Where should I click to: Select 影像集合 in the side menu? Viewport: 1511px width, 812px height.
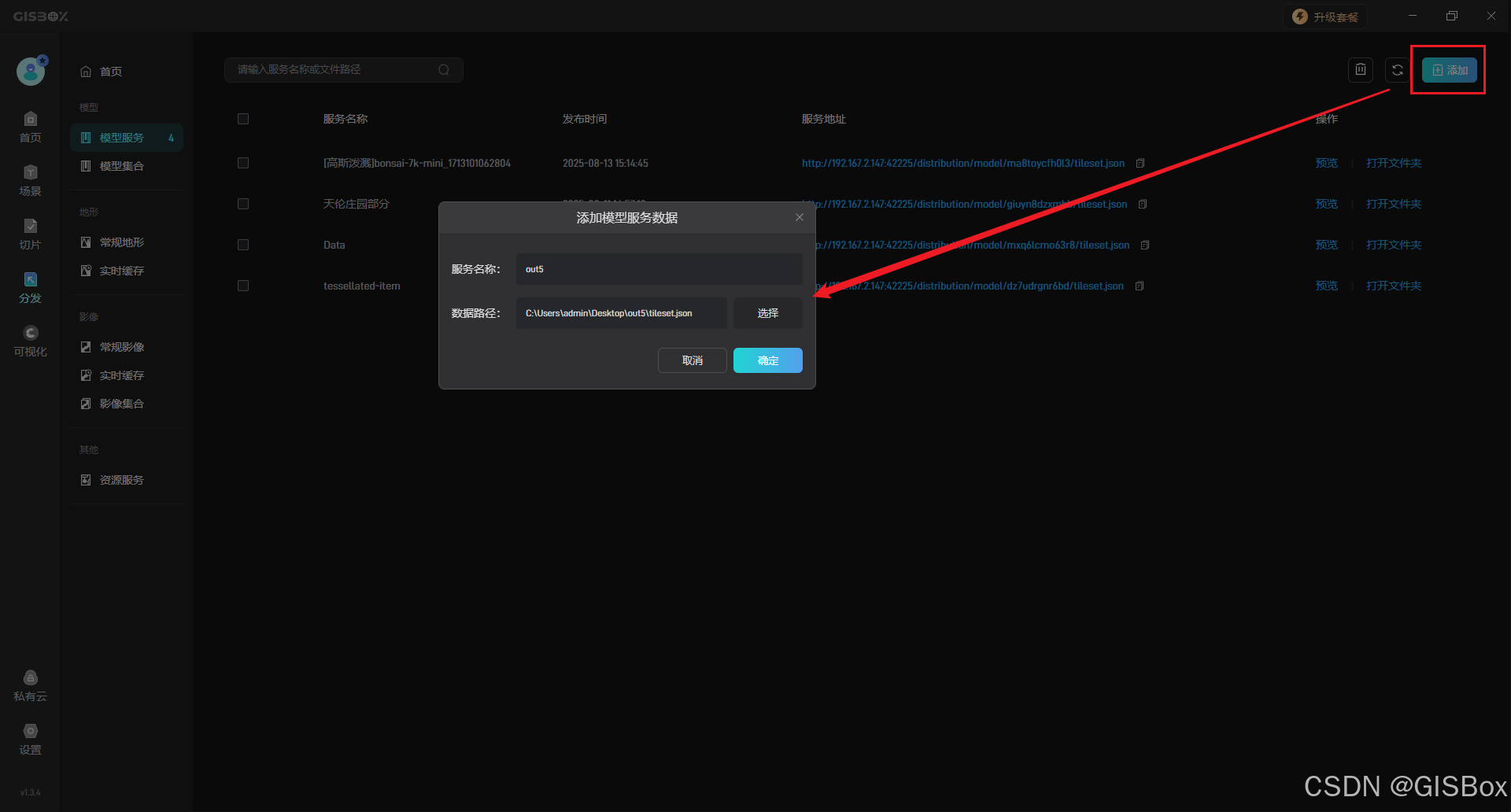click(x=127, y=404)
